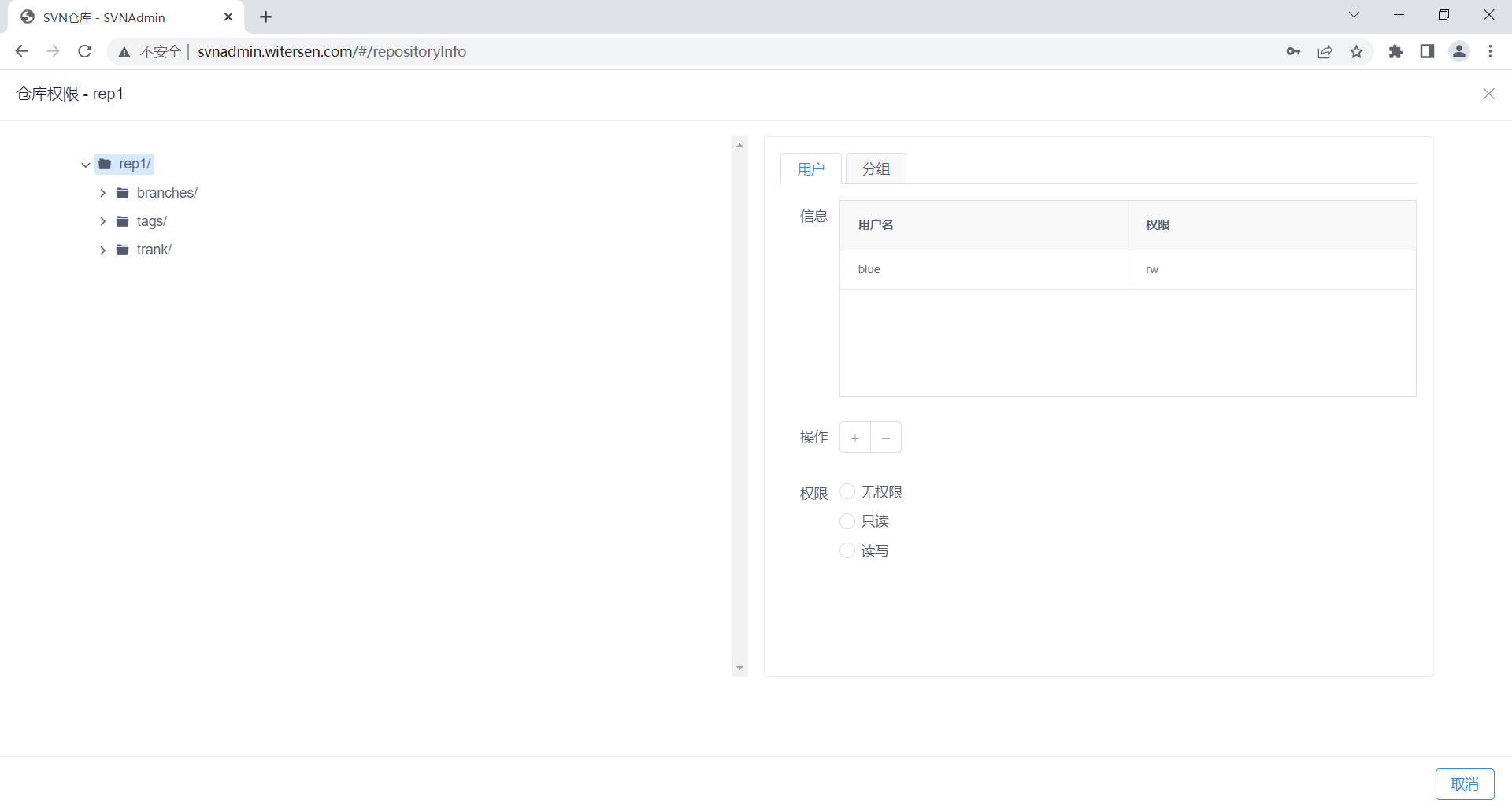Viewport: 1512px width, 811px height.
Task: Click the plus icon to add user
Action: click(x=854, y=438)
